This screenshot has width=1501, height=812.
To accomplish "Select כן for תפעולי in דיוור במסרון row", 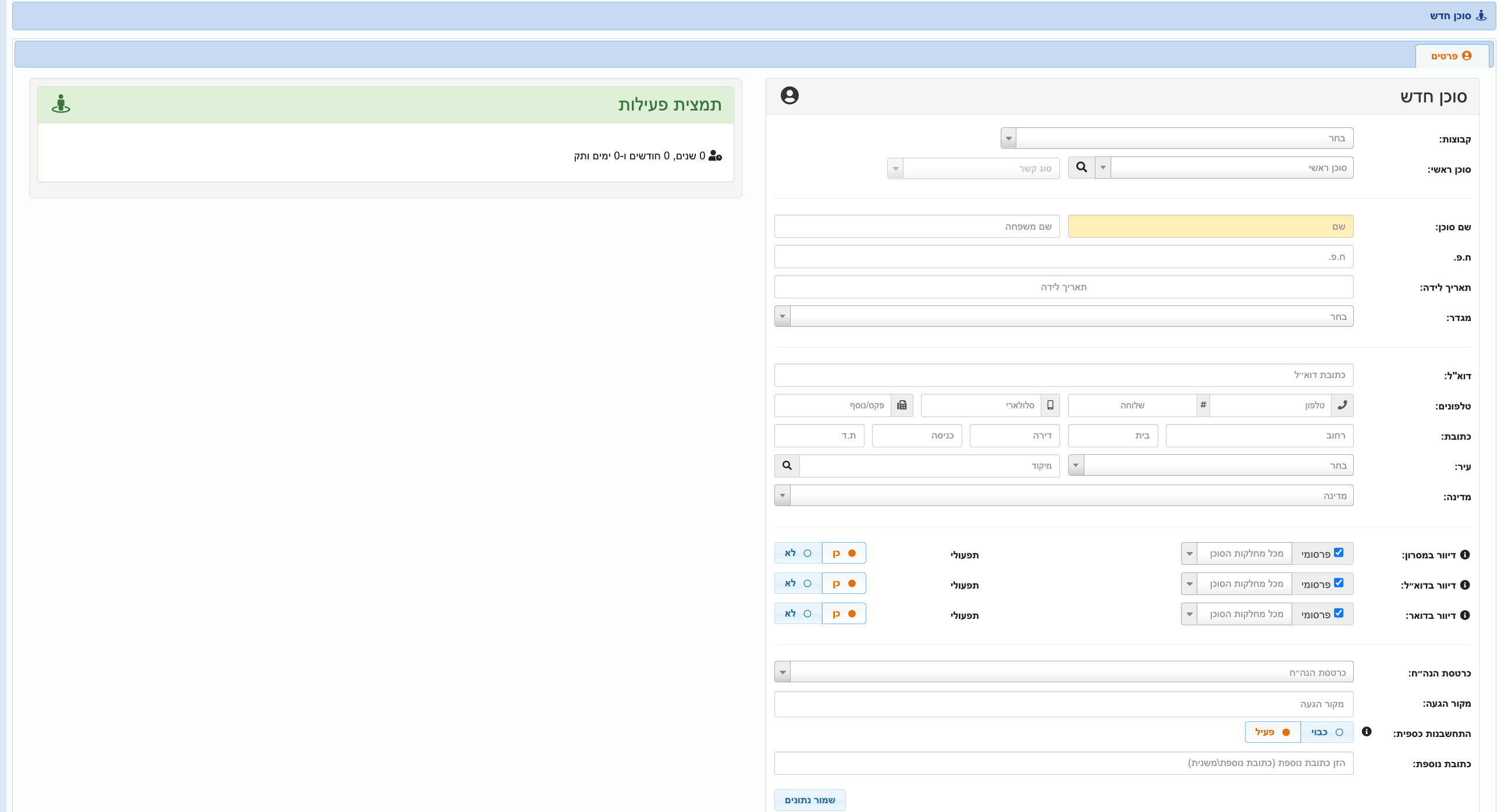I will pyautogui.click(x=844, y=553).
